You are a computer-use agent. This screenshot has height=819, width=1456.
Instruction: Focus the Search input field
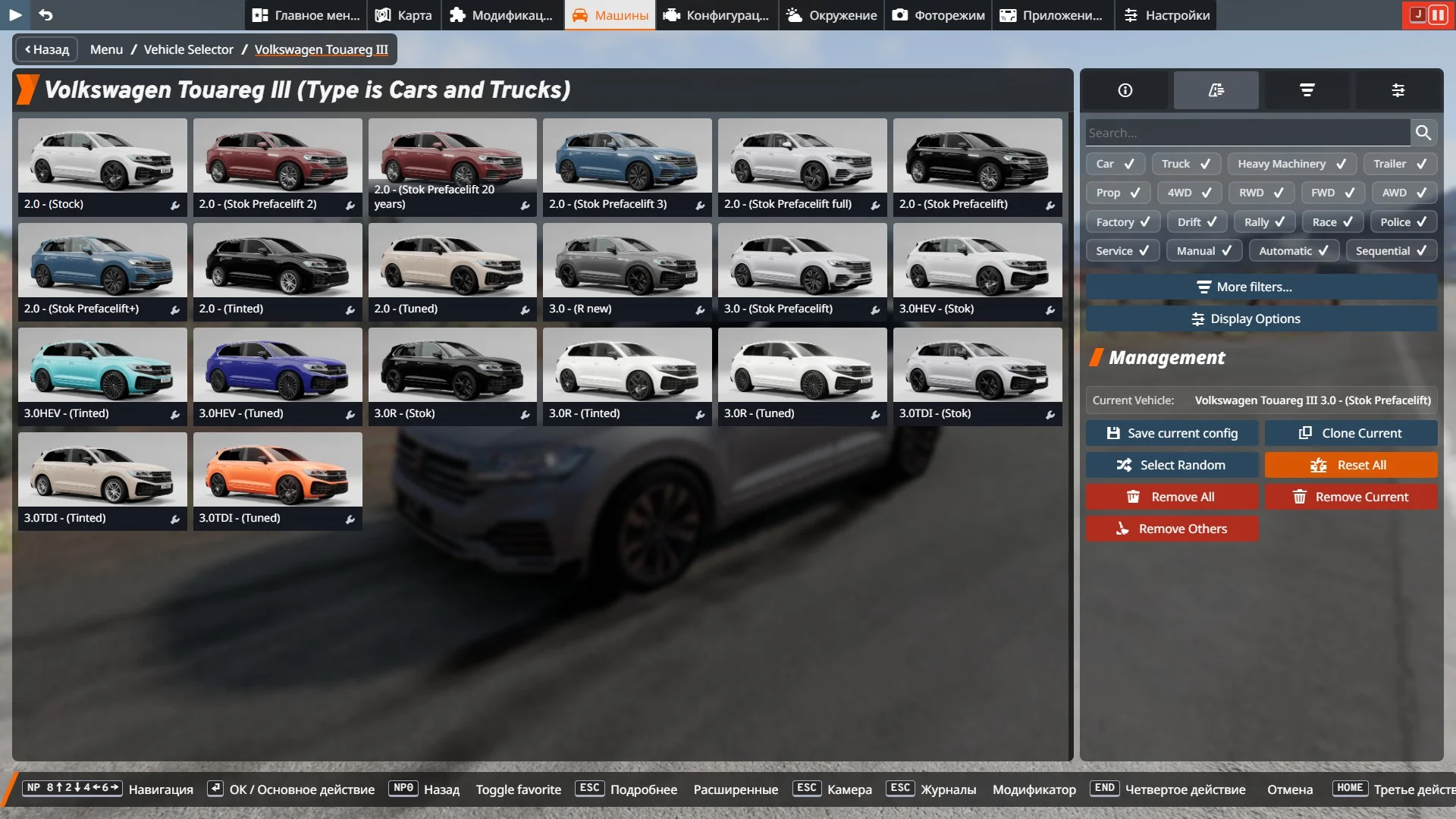1247,133
